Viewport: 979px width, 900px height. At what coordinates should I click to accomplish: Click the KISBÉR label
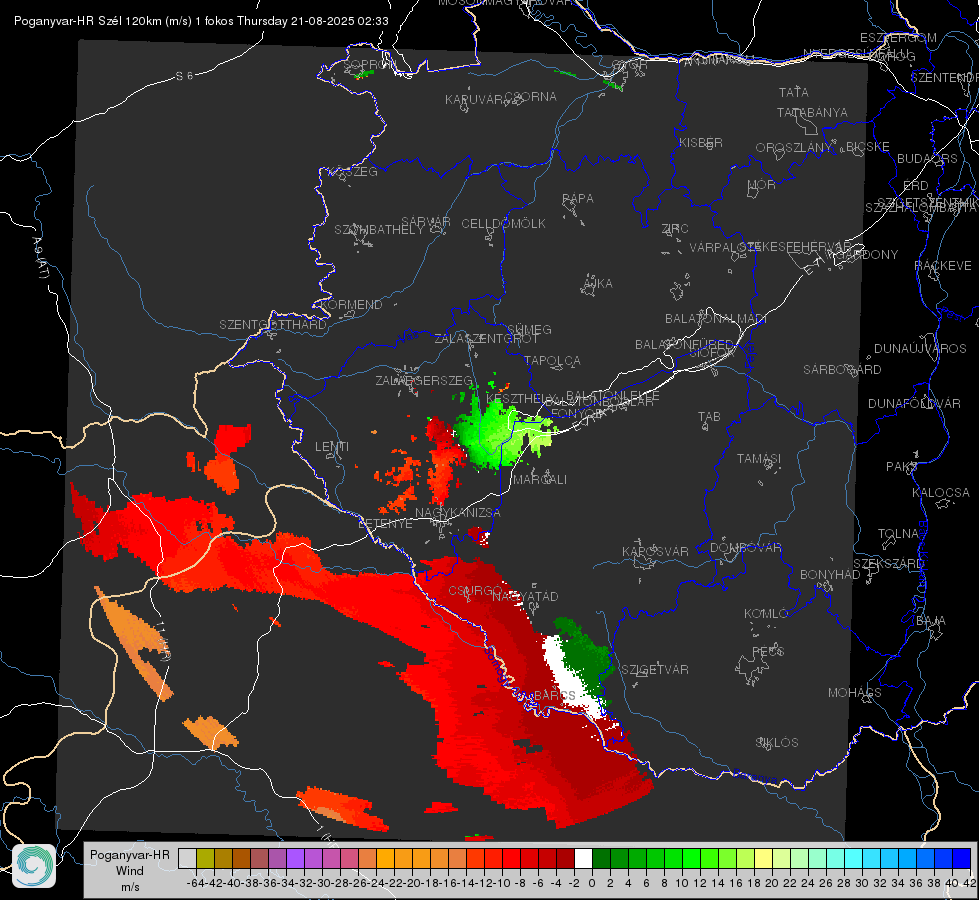(701, 143)
